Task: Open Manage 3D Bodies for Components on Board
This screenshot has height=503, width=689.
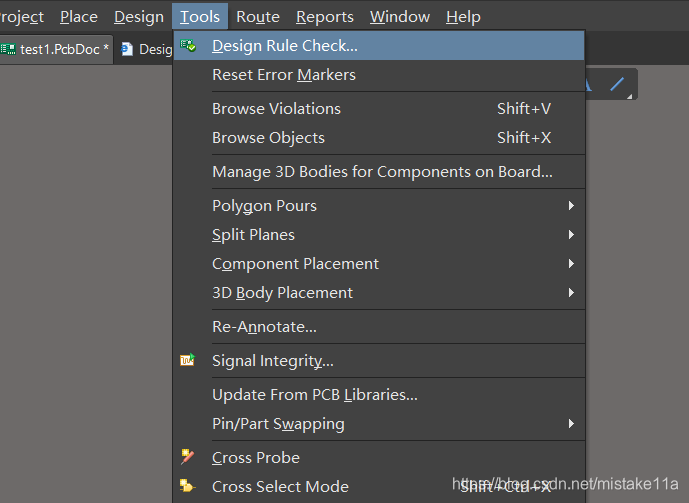Action: point(382,172)
